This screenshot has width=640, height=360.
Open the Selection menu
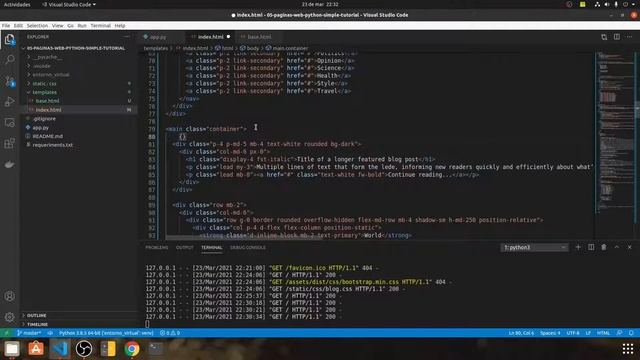(37, 25)
